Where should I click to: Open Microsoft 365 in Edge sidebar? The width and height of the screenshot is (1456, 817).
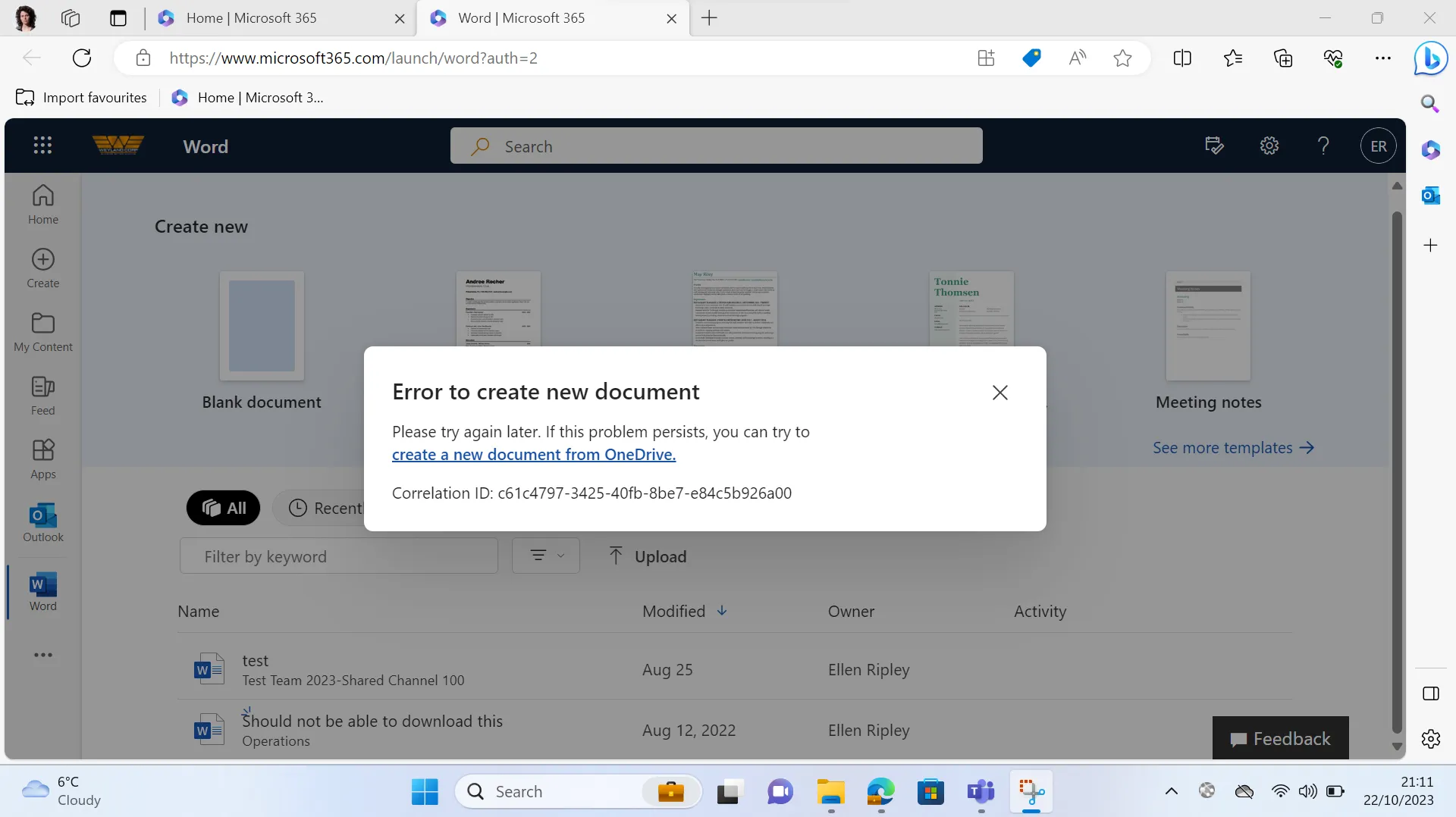1430,150
